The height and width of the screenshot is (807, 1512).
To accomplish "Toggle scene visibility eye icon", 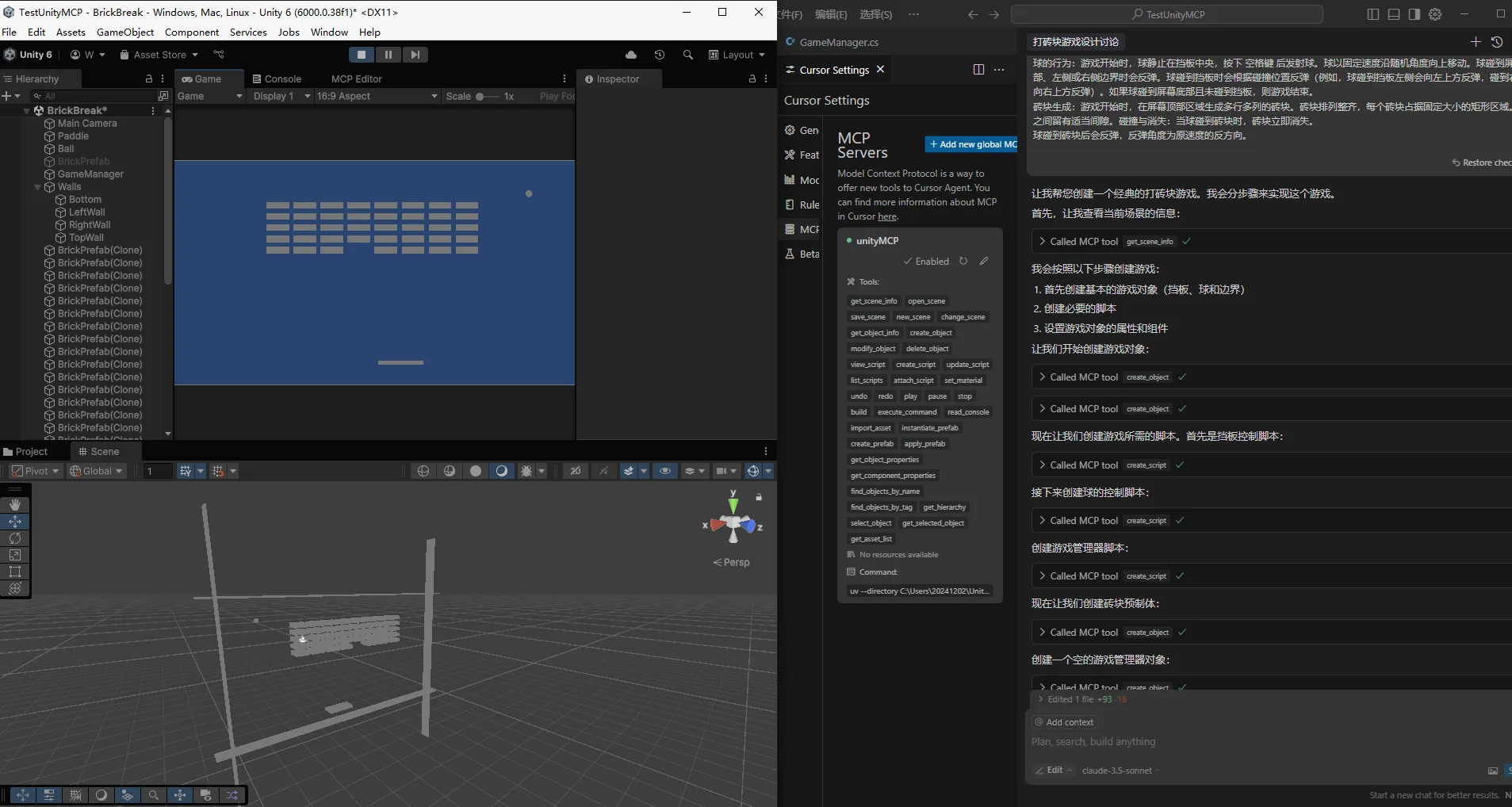I will pyautogui.click(x=665, y=471).
